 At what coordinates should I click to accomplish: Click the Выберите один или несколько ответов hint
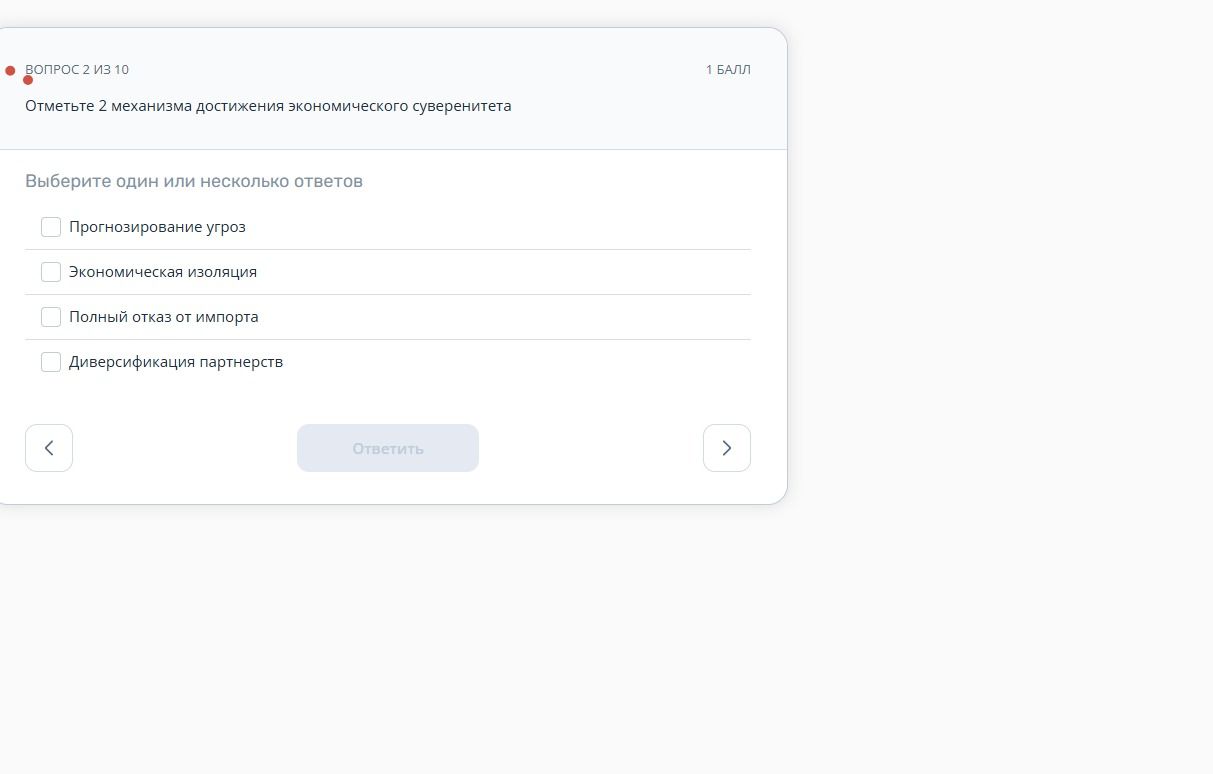194,181
